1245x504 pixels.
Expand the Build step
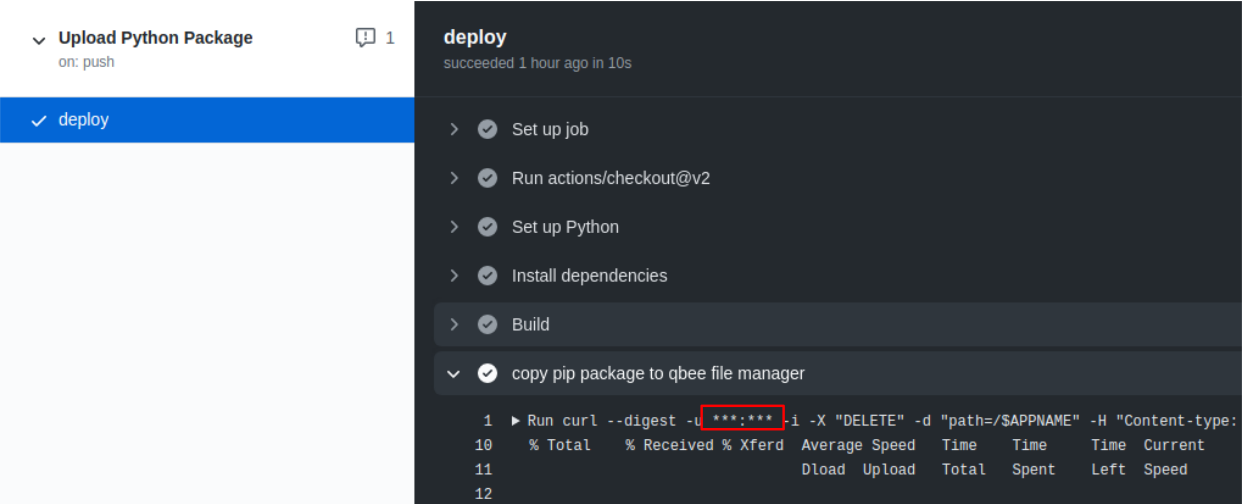[454, 324]
